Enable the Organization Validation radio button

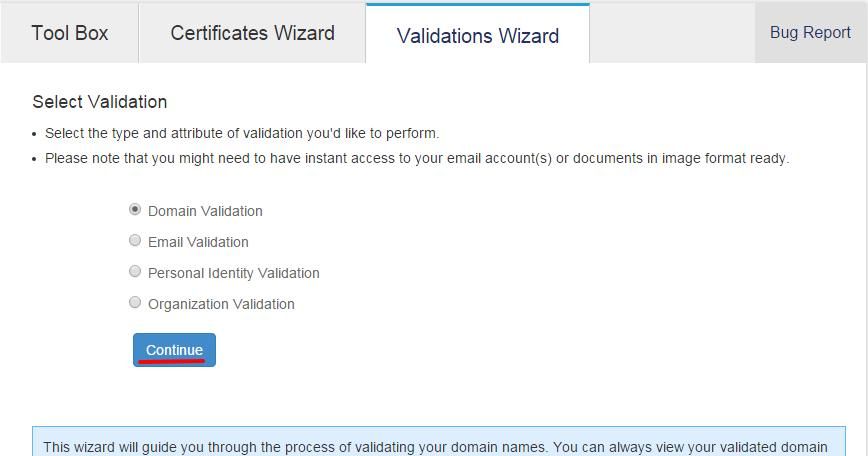[135, 303]
